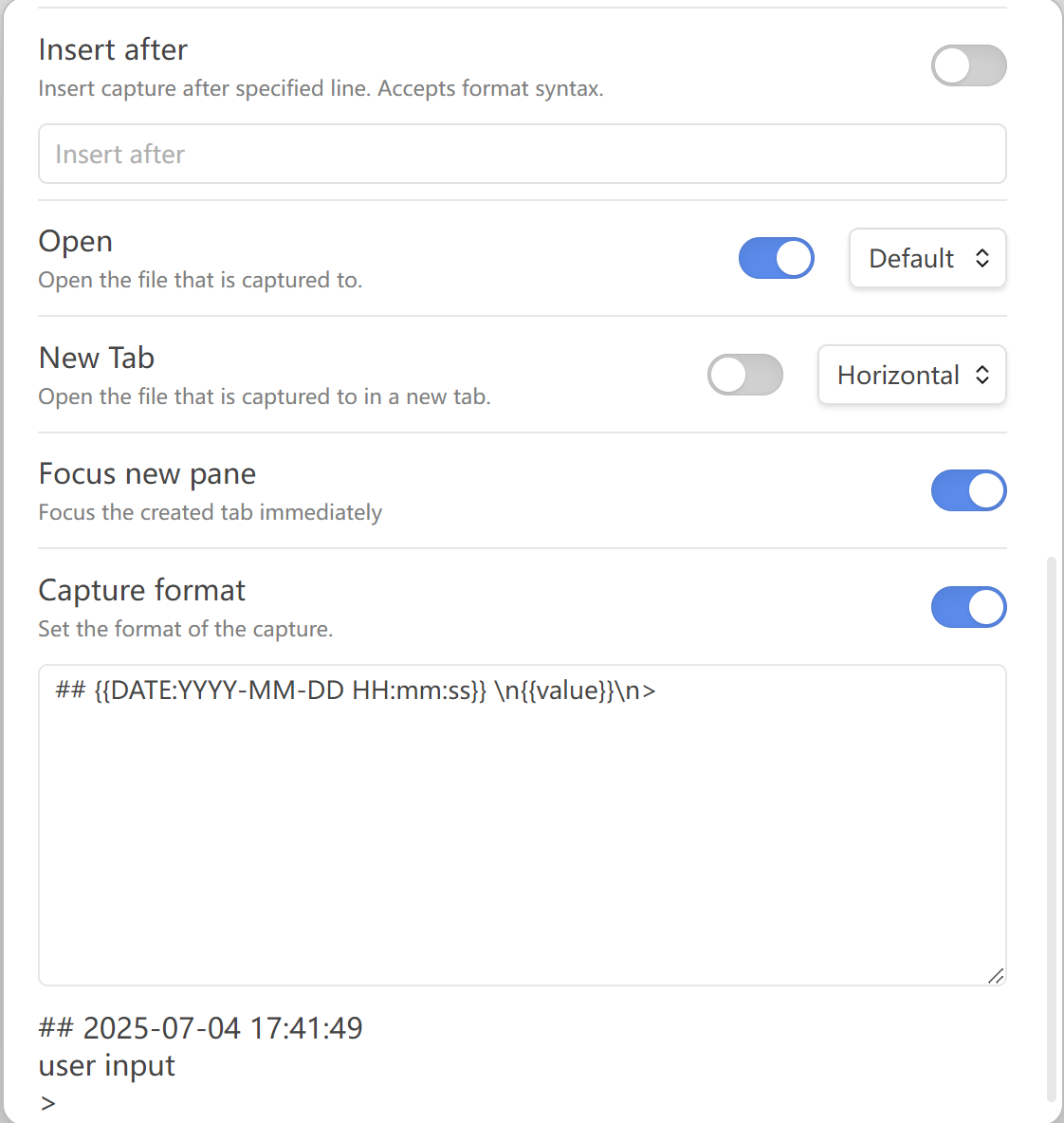Click the text area resize handle

click(995, 975)
